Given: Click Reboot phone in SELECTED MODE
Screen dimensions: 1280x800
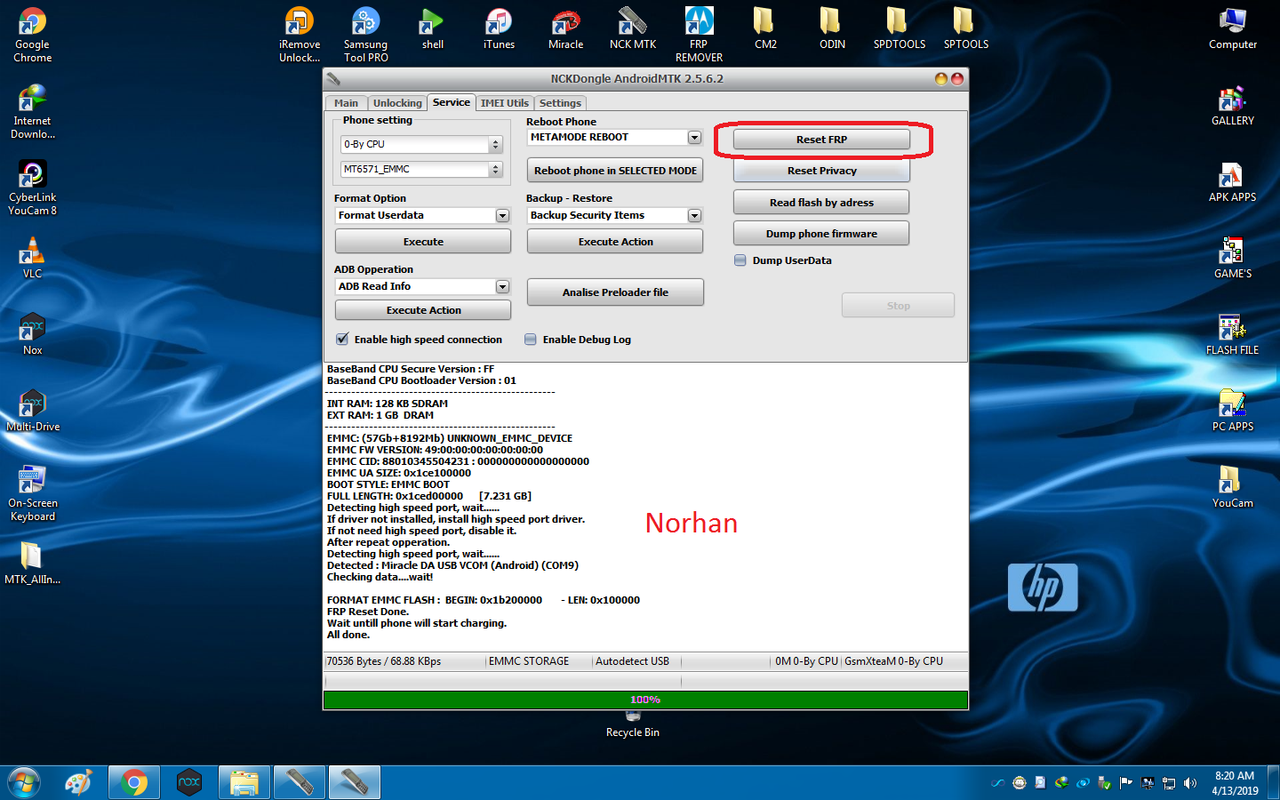Looking at the screenshot, I should coord(615,170).
